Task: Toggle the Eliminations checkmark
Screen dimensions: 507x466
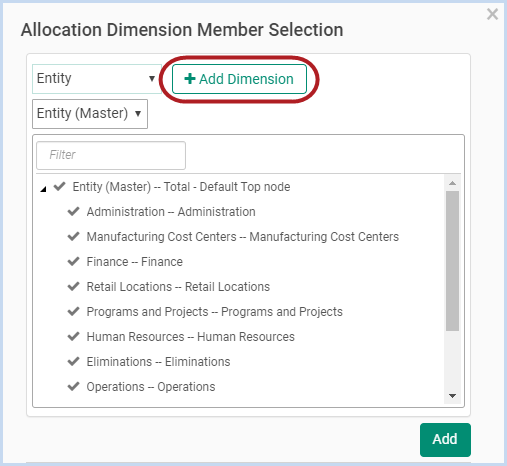Action: pos(73,361)
